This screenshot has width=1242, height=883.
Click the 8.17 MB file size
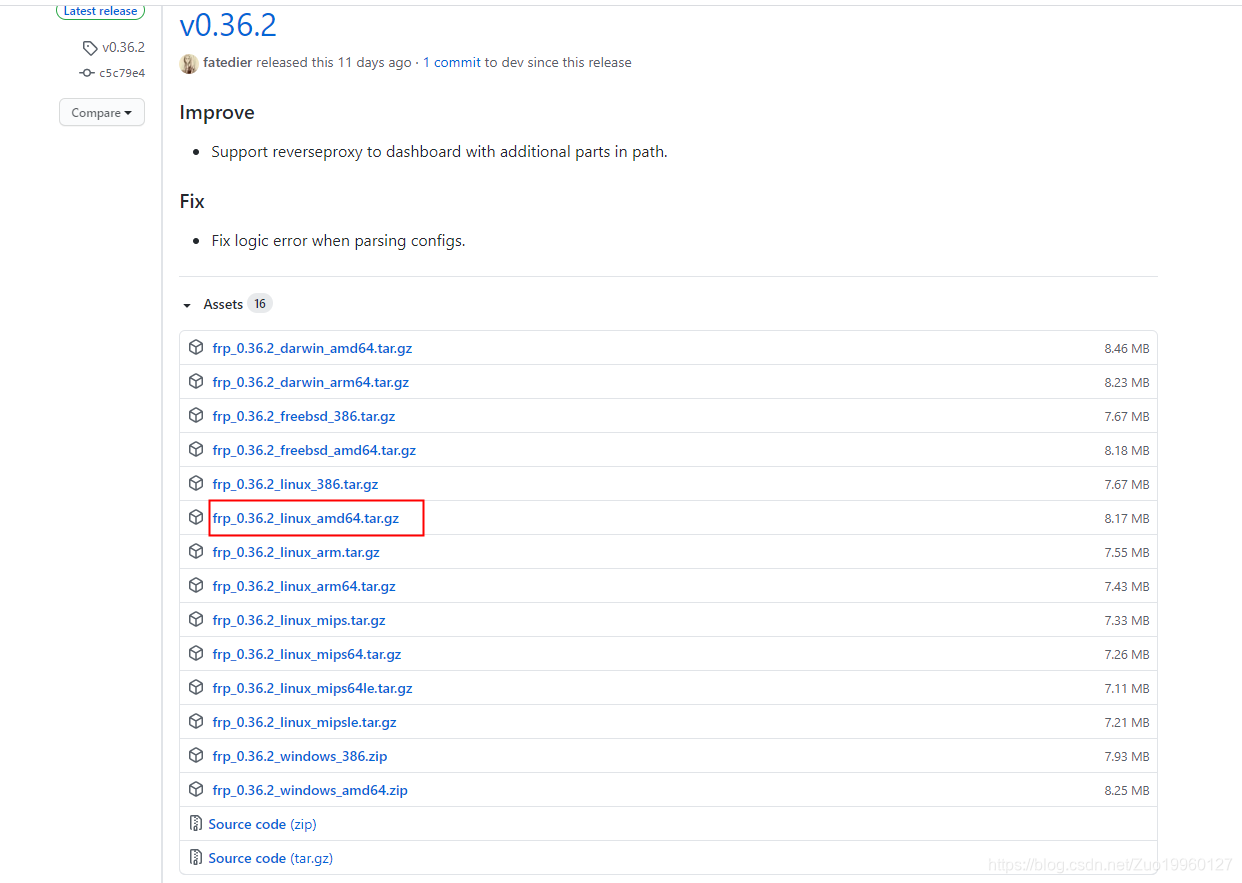(1127, 519)
